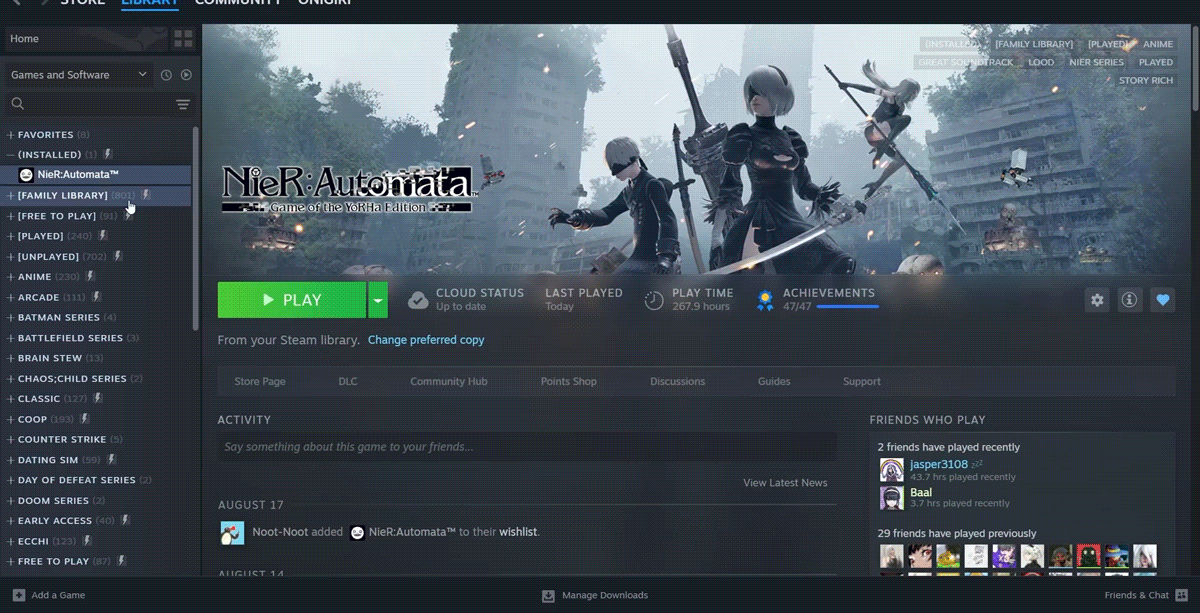Image resolution: width=1200 pixels, height=613 pixels.
Task: Click Change preferred copy link
Action: click(x=426, y=340)
